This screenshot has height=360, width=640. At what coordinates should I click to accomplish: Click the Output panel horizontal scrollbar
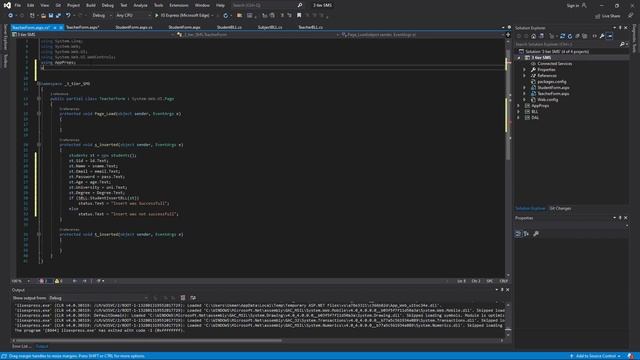(149, 340)
